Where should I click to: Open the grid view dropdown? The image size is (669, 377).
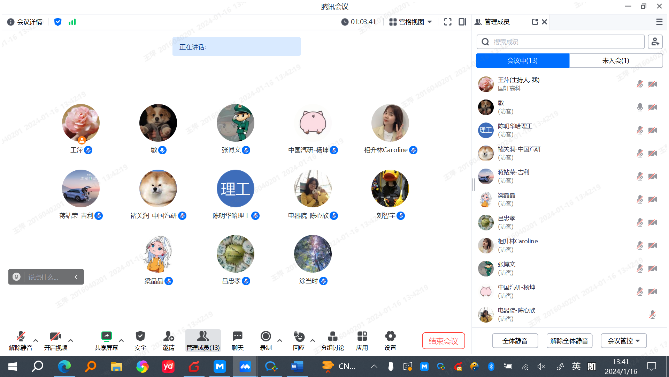(410, 22)
